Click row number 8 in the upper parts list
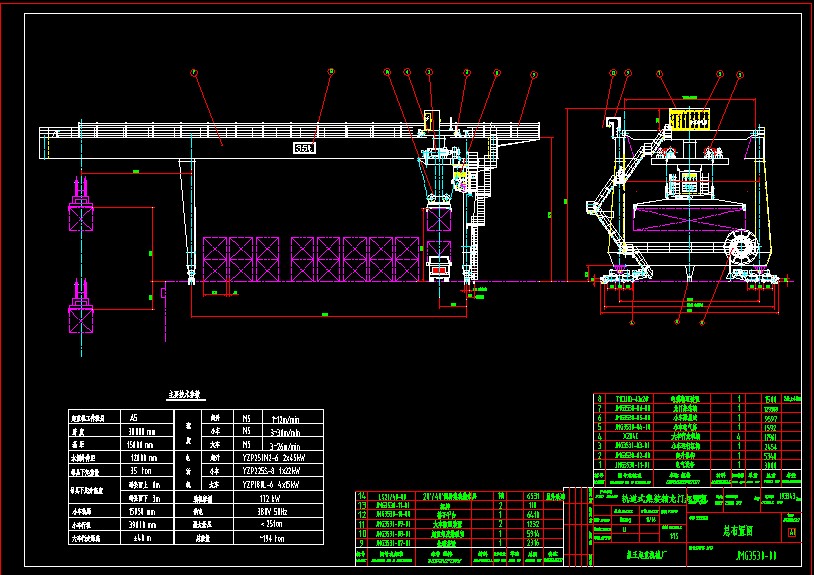 coord(600,398)
